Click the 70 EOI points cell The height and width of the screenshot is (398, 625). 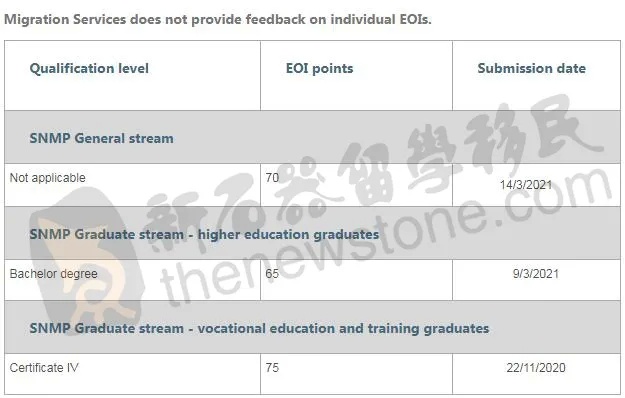272,178
